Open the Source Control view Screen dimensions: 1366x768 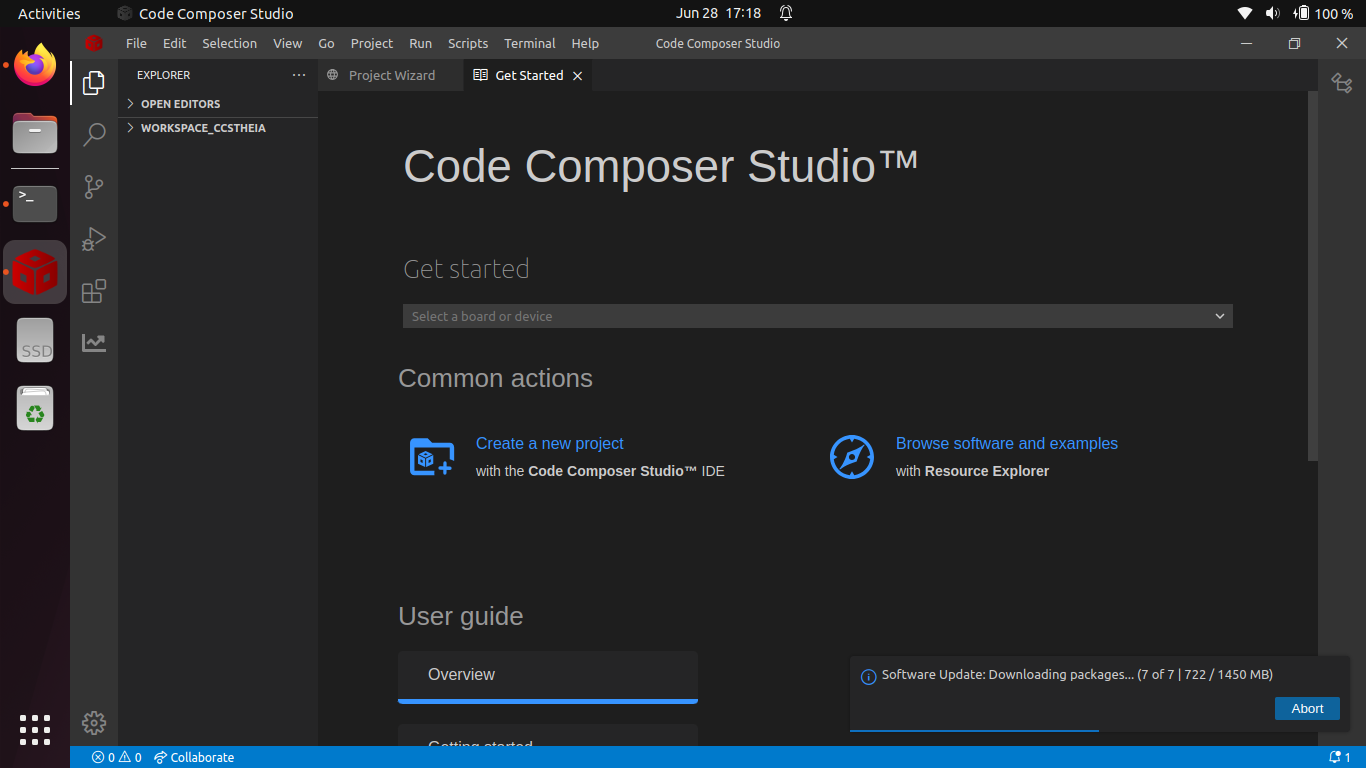click(94, 187)
